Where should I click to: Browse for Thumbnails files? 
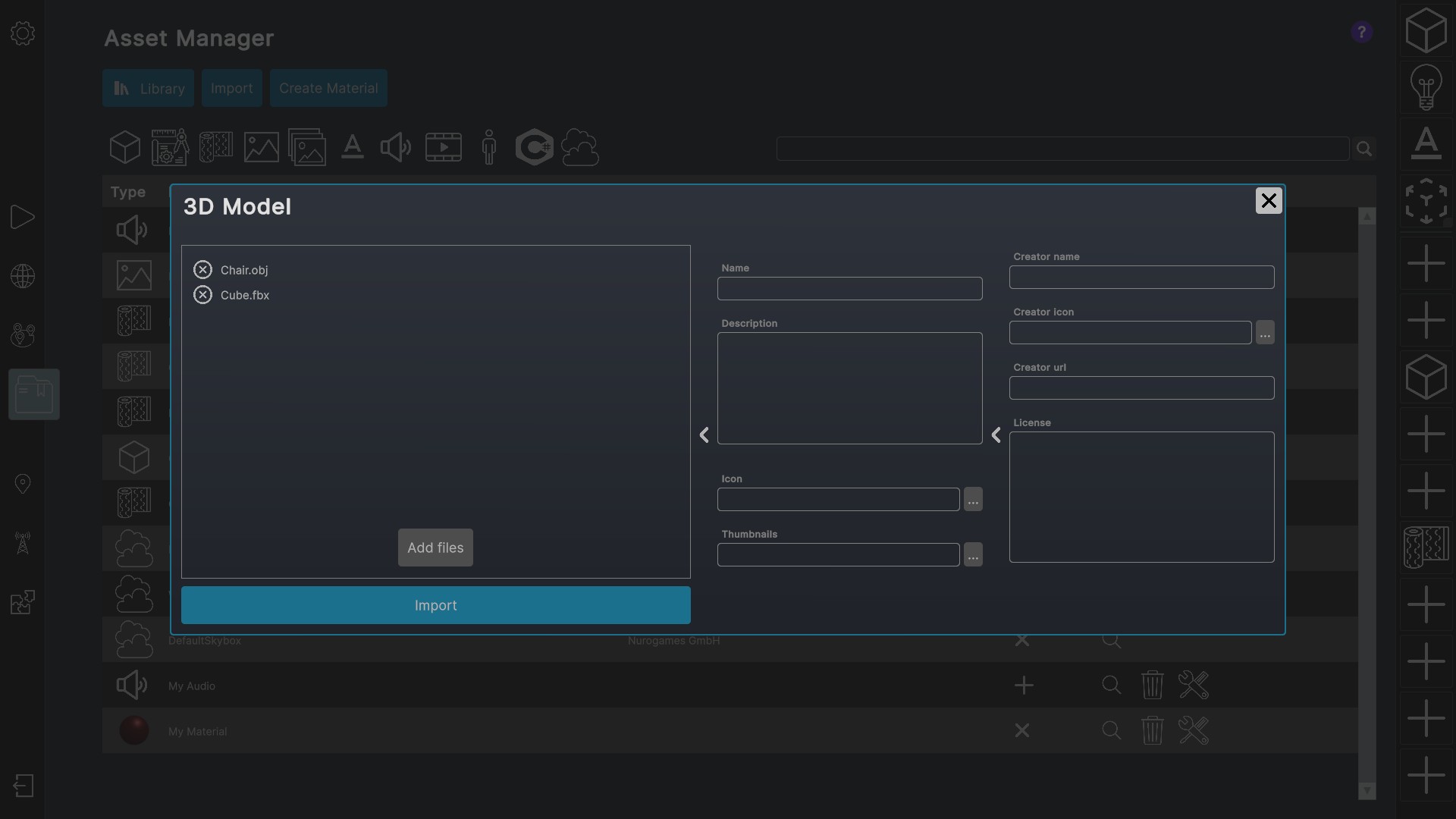tap(973, 554)
